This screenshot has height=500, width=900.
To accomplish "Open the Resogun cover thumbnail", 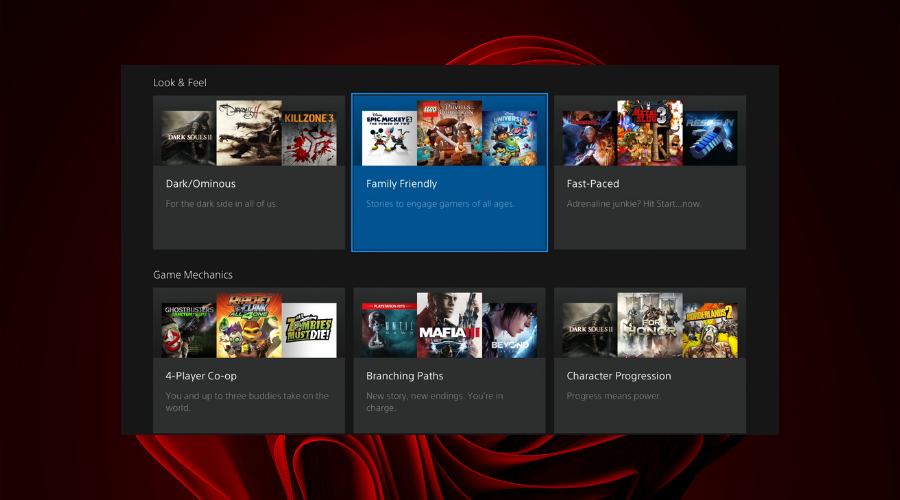I will [710, 138].
